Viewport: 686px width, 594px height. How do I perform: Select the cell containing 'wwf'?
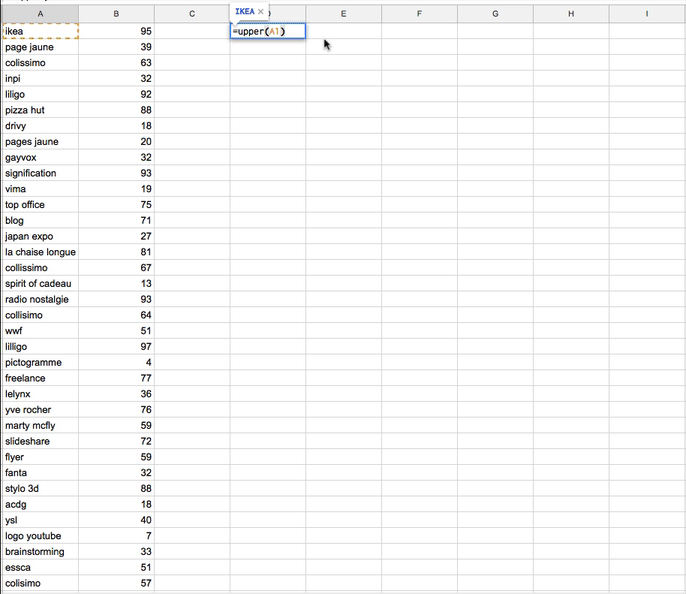40,330
